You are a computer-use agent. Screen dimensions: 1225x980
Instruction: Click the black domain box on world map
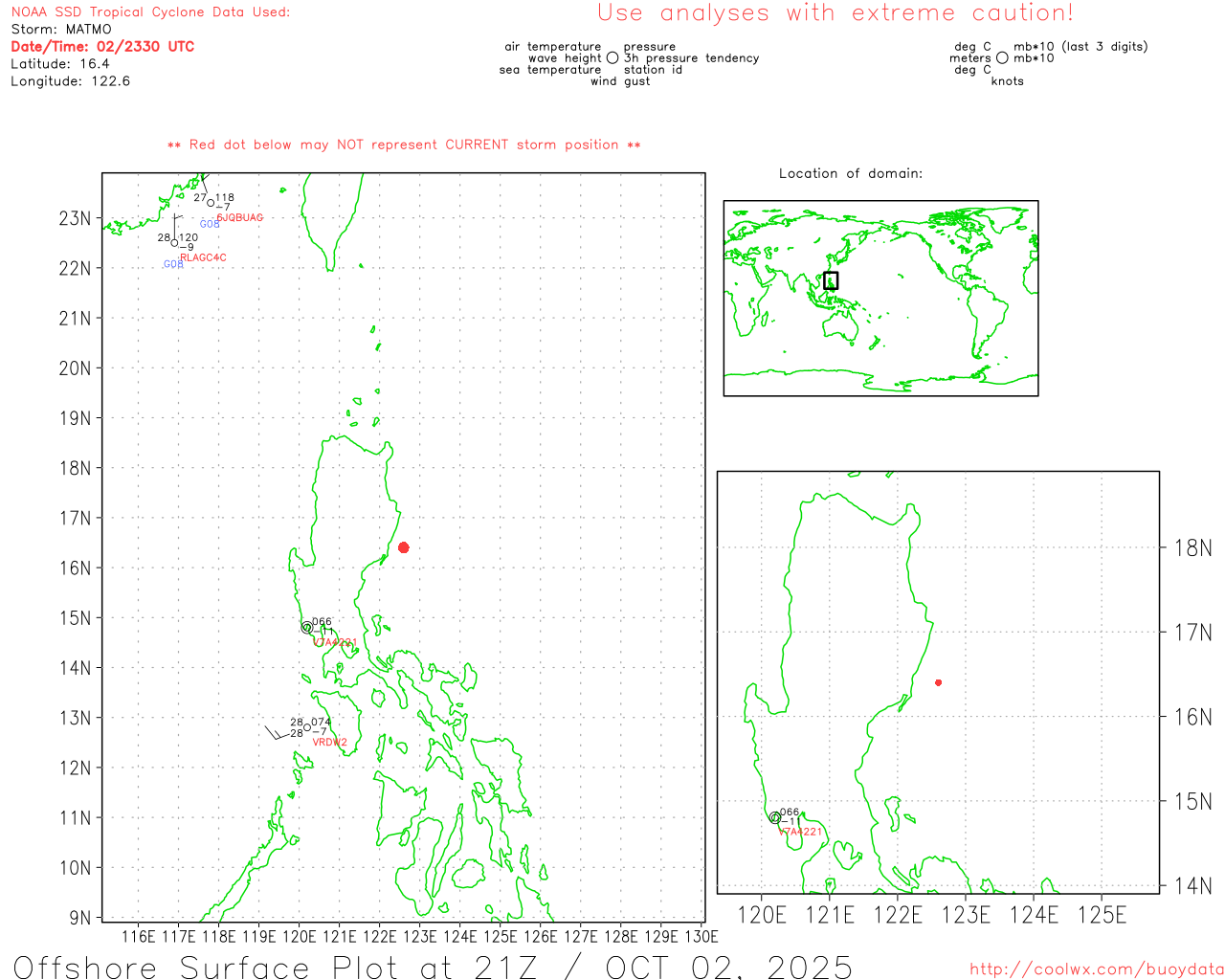tap(831, 280)
